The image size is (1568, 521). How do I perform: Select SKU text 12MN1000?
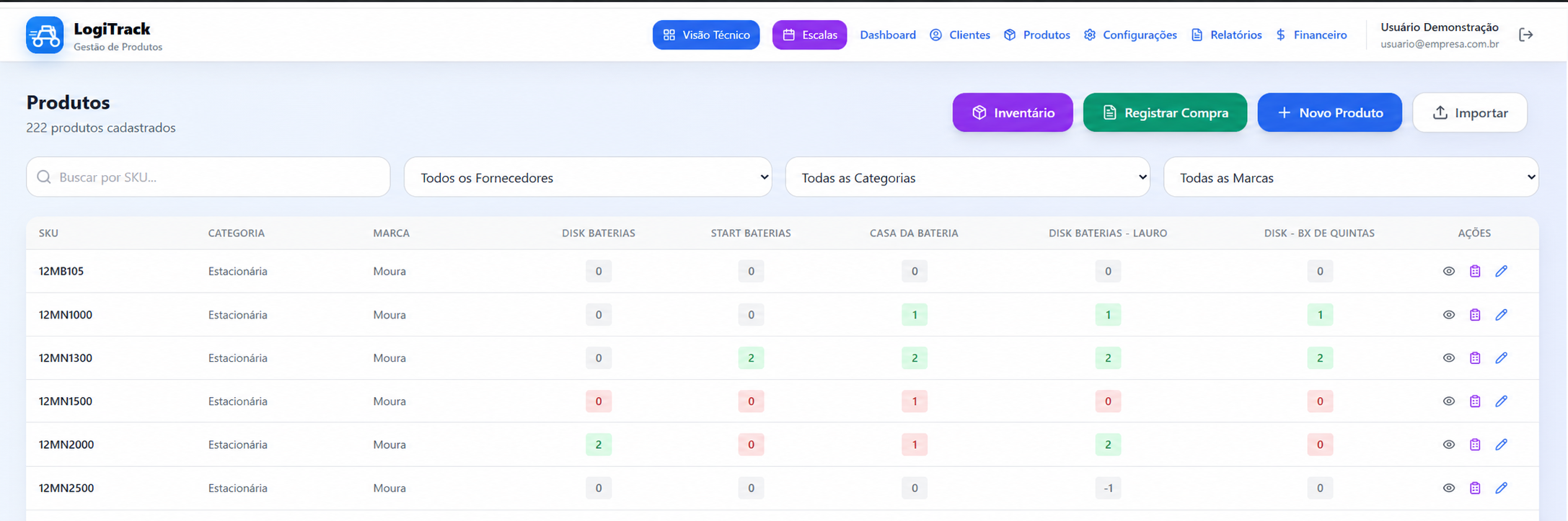click(66, 315)
